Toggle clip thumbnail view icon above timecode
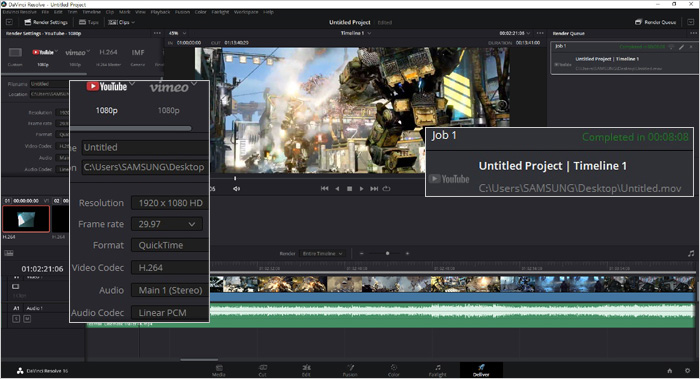The image size is (700, 379). coord(8,254)
